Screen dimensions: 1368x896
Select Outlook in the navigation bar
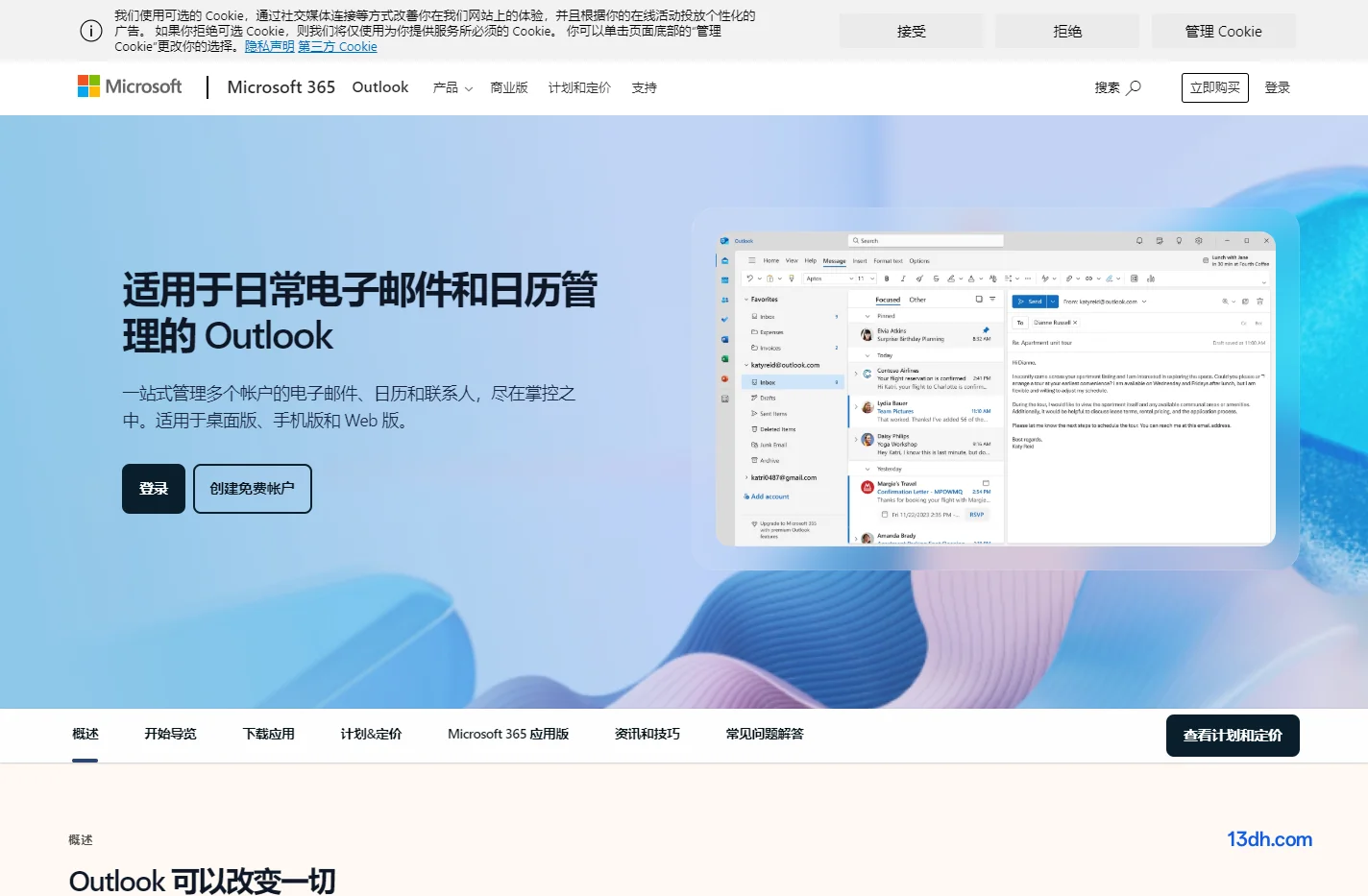(x=380, y=87)
